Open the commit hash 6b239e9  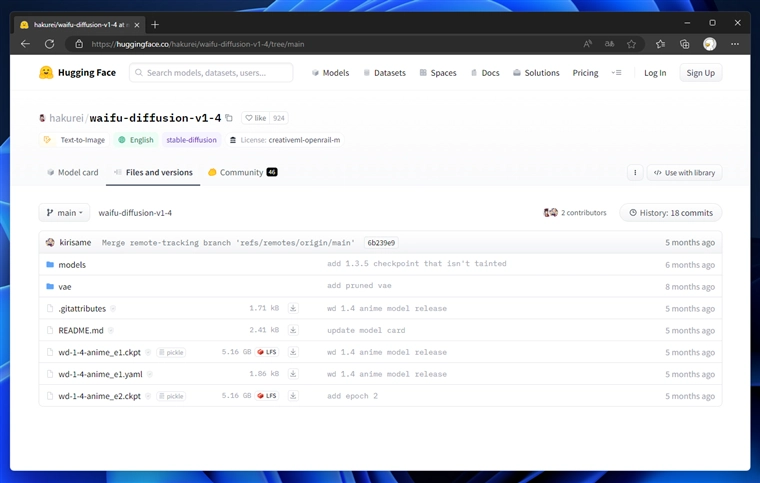(381, 243)
